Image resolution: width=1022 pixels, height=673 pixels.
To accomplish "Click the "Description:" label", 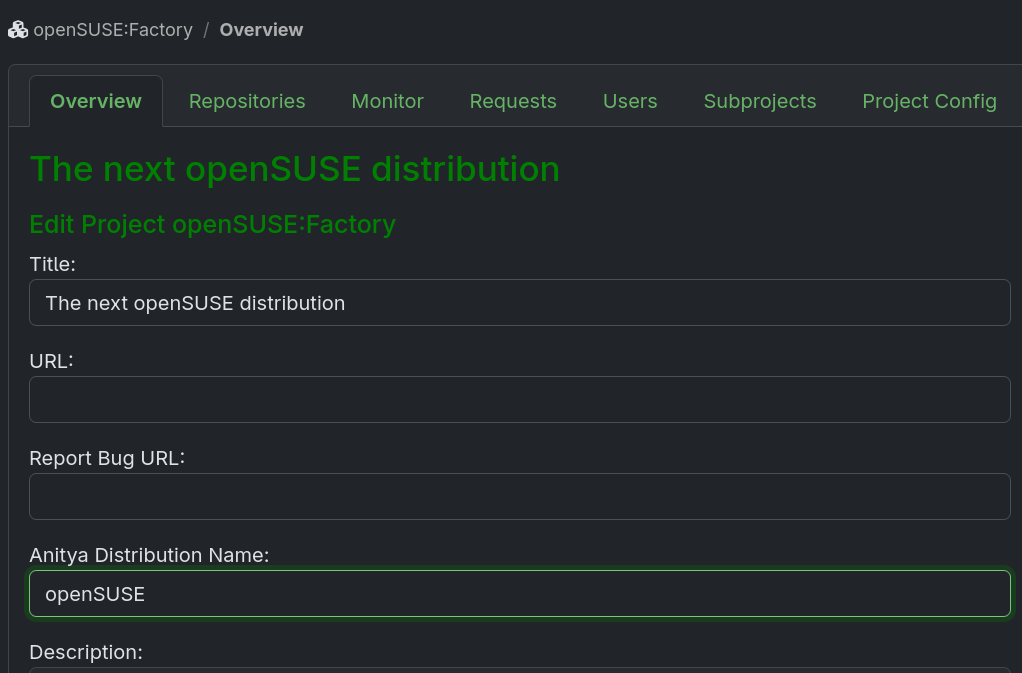I will (86, 652).
